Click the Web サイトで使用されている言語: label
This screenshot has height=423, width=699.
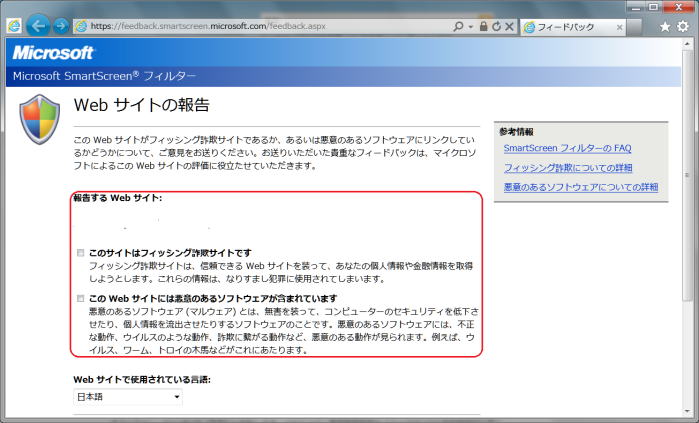(142, 380)
